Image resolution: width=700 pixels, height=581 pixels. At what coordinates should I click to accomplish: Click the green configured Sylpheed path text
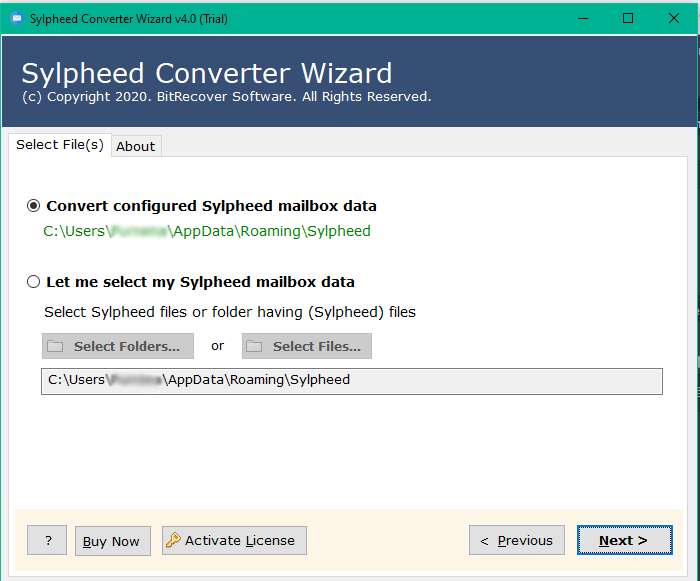[x=207, y=231]
